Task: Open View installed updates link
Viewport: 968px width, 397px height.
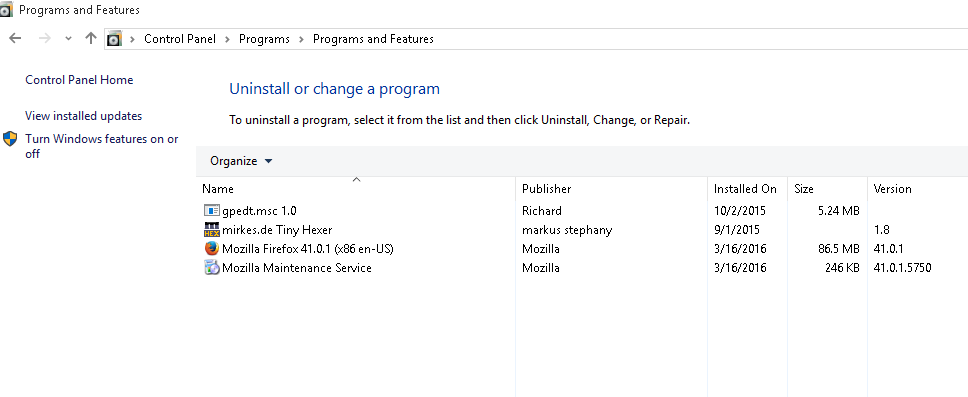Action: click(x=83, y=115)
